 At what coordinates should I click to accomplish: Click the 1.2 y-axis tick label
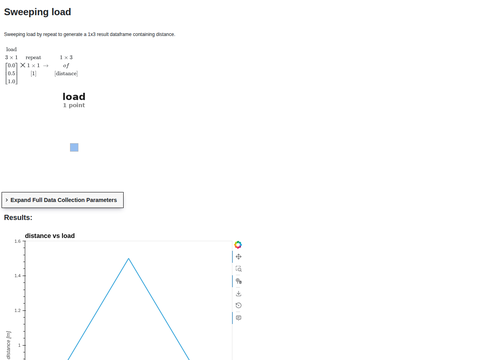17,310
